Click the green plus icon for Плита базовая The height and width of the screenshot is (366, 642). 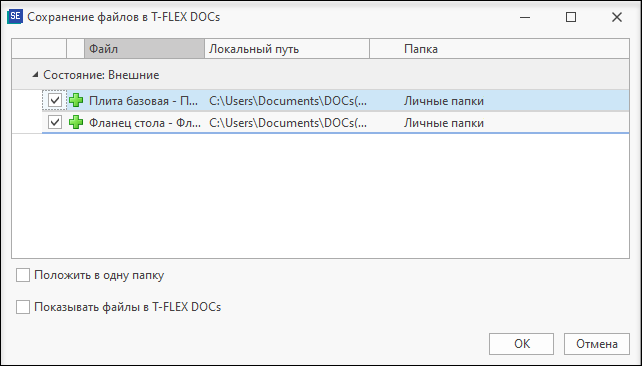tap(76, 101)
